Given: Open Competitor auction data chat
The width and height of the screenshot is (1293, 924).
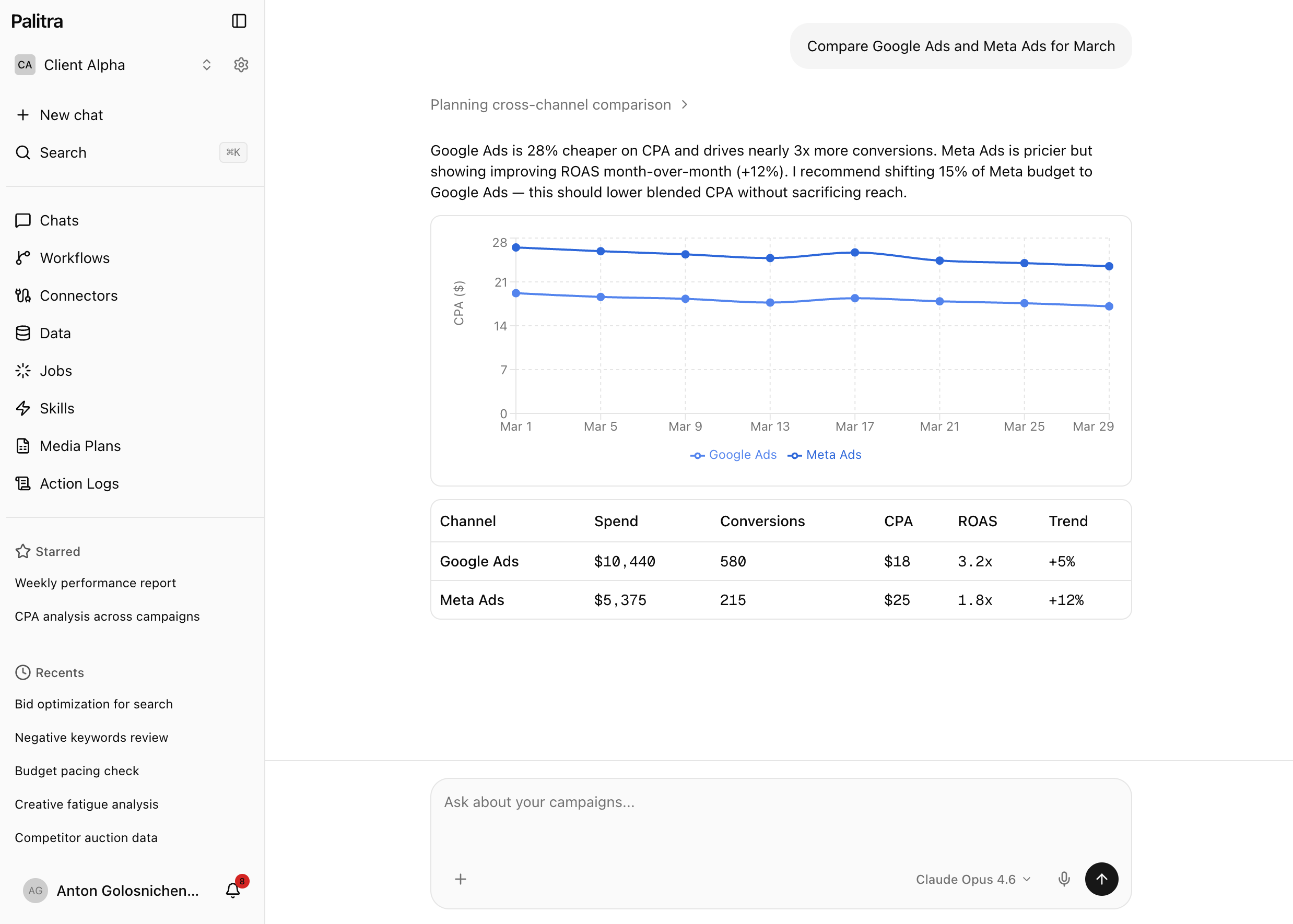Looking at the screenshot, I should click(86, 837).
